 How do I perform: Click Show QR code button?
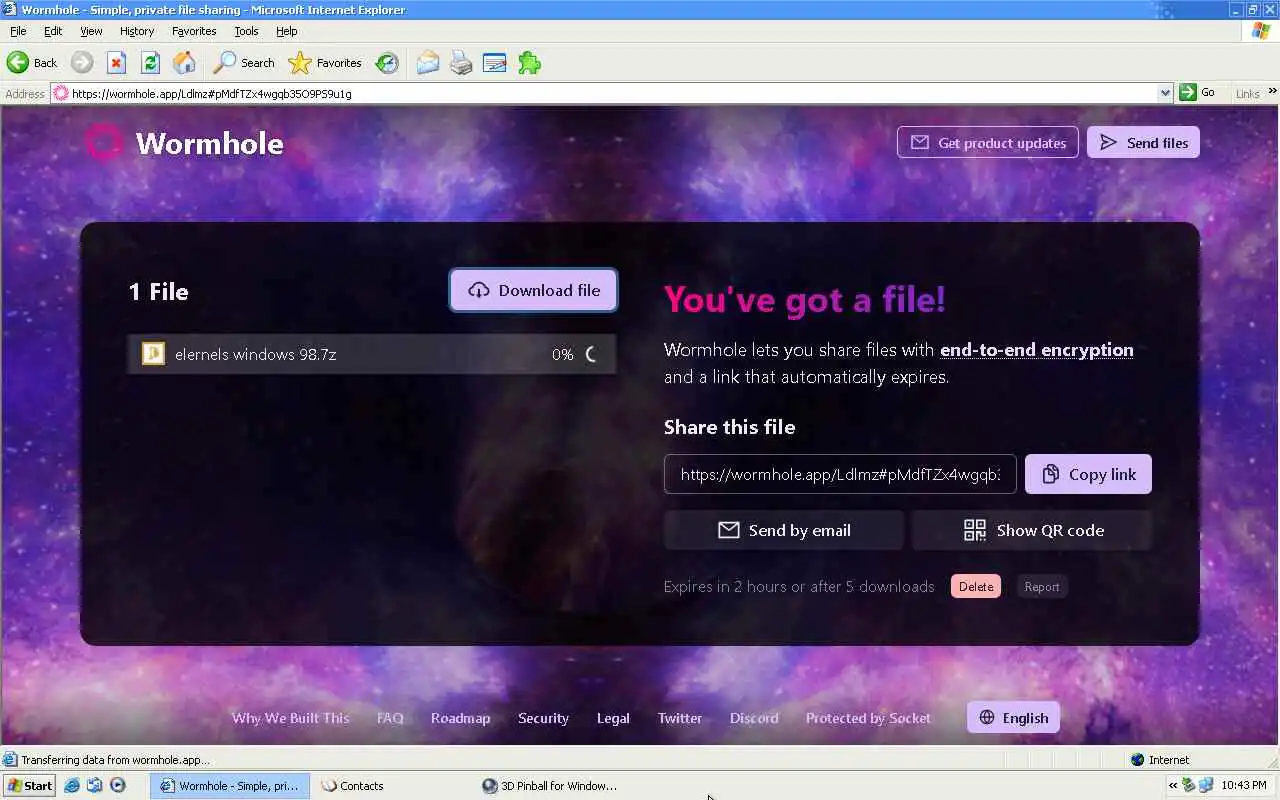click(x=1032, y=530)
